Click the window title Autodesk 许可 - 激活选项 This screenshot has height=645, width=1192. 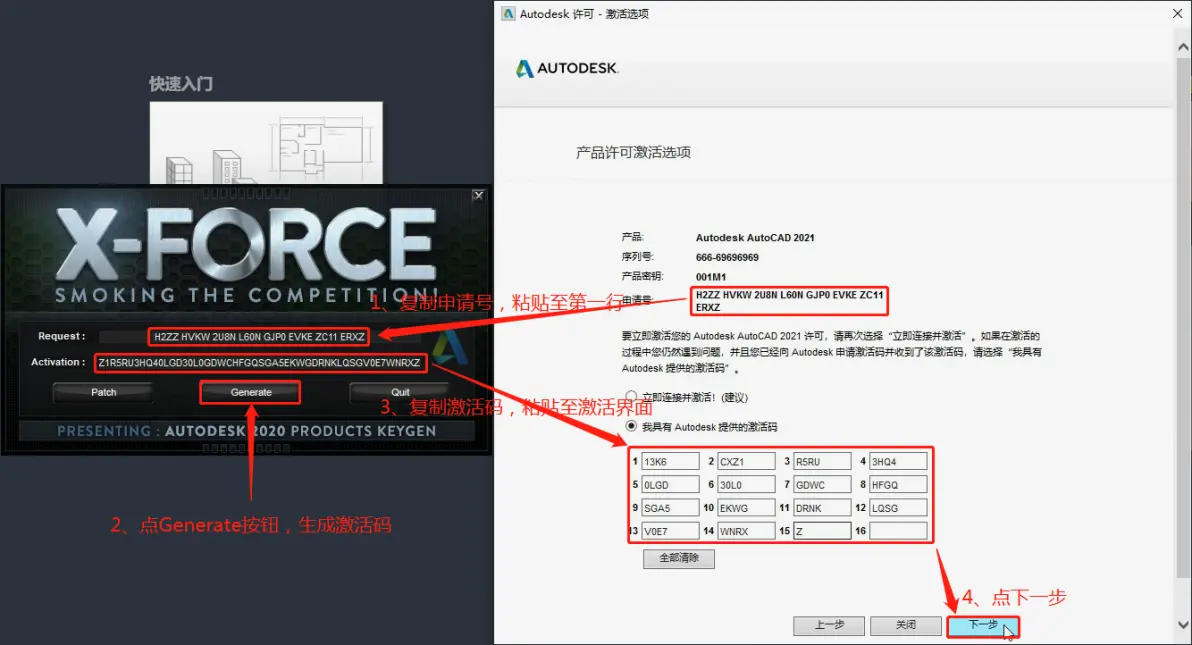[x=584, y=14]
